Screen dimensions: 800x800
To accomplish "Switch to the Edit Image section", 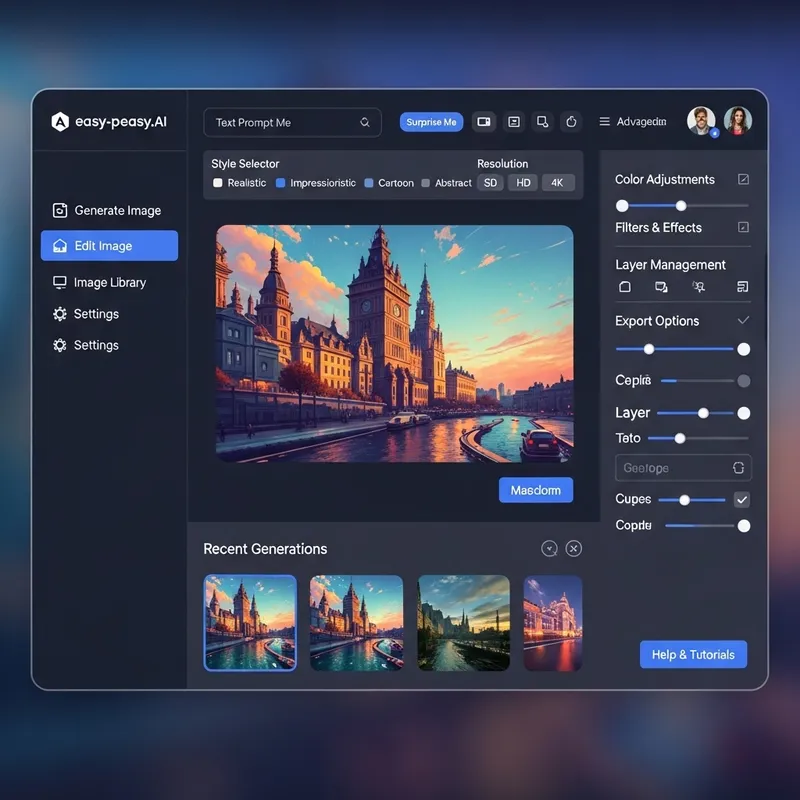I will click(108, 245).
